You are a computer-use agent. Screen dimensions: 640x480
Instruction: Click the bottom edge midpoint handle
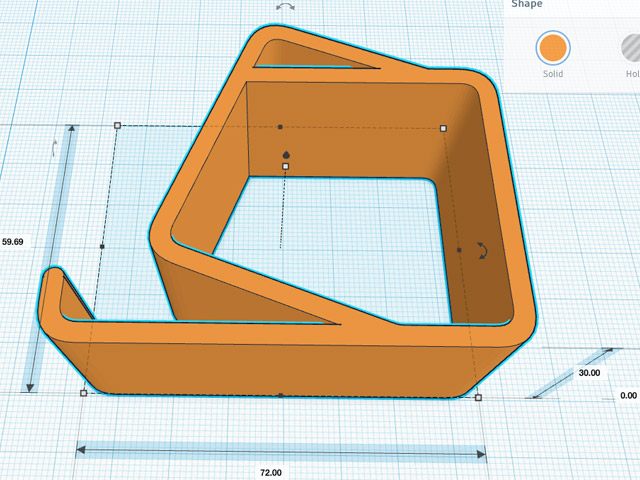[x=280, y=396]
